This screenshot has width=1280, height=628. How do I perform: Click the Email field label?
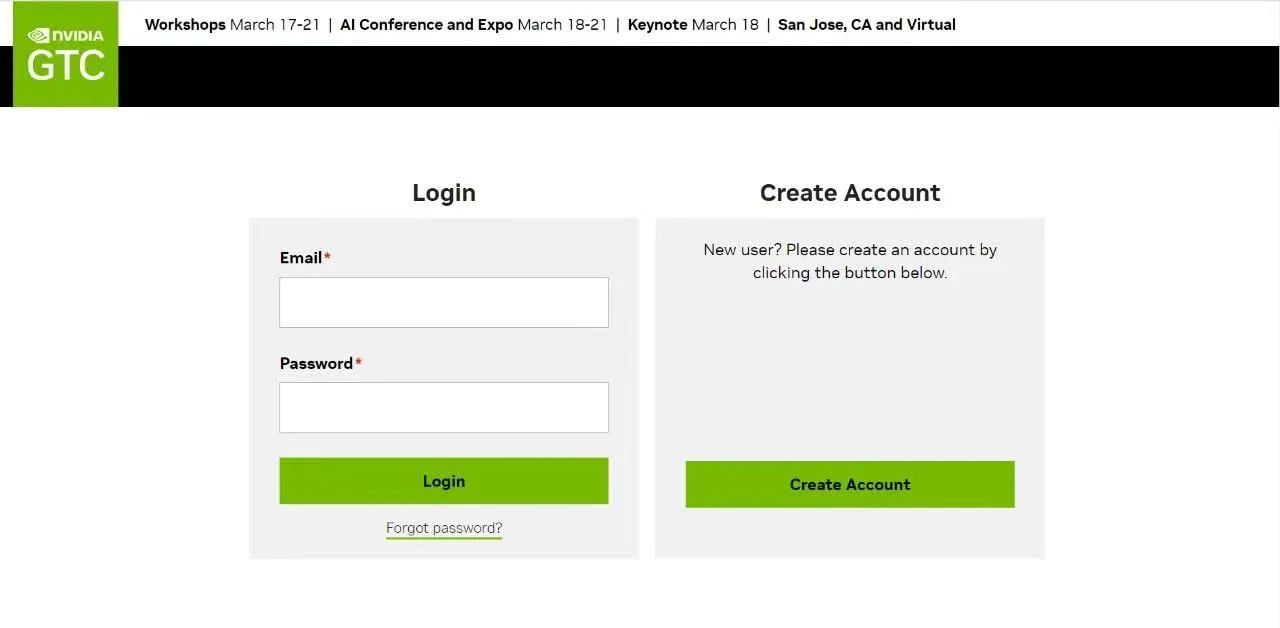tap(301, 257)
